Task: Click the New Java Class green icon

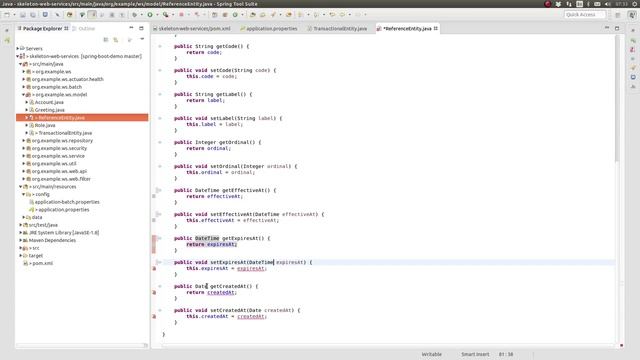Action: [235, 15]
